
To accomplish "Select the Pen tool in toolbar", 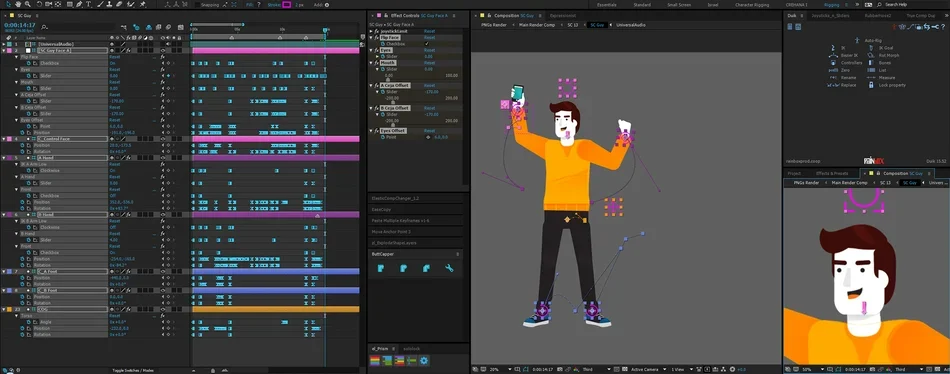I will [x=79, y=4].
